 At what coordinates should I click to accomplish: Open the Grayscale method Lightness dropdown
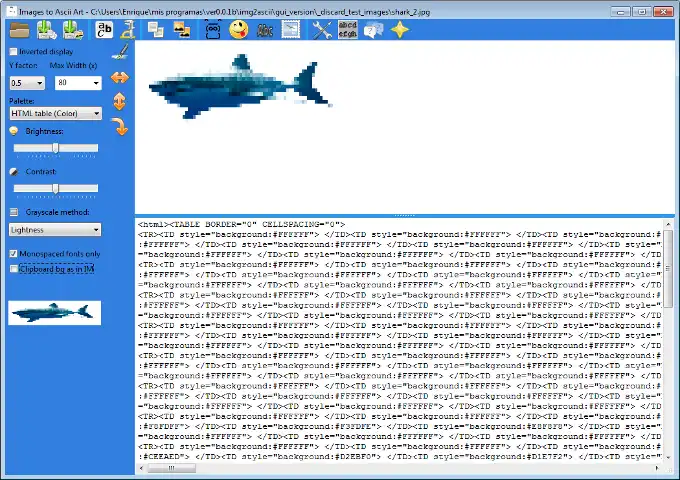point(55,230)
